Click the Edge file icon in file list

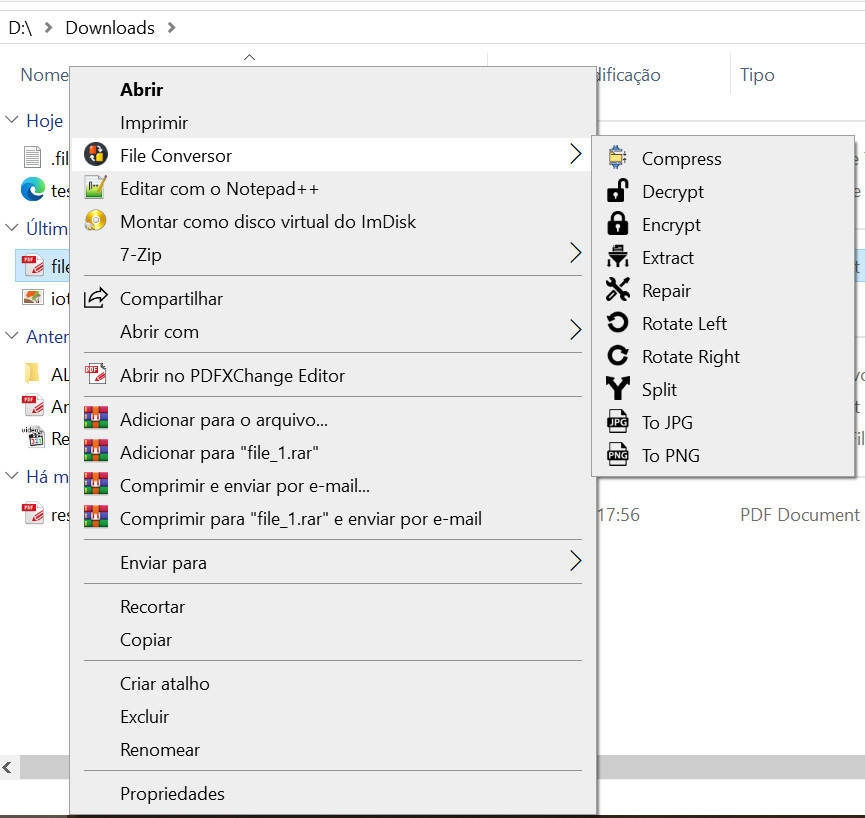click(x=33, y=190)
